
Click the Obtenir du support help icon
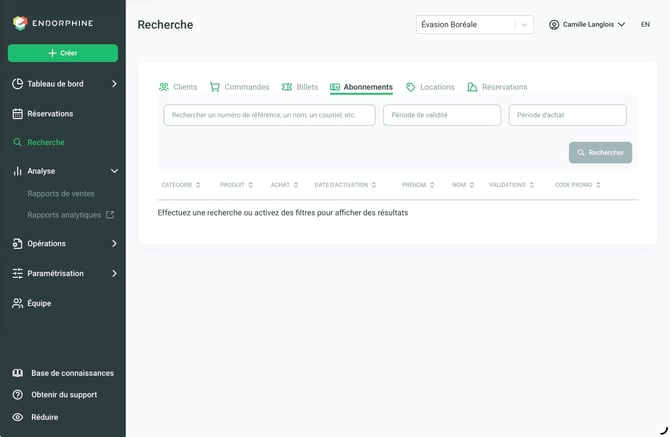18,395
